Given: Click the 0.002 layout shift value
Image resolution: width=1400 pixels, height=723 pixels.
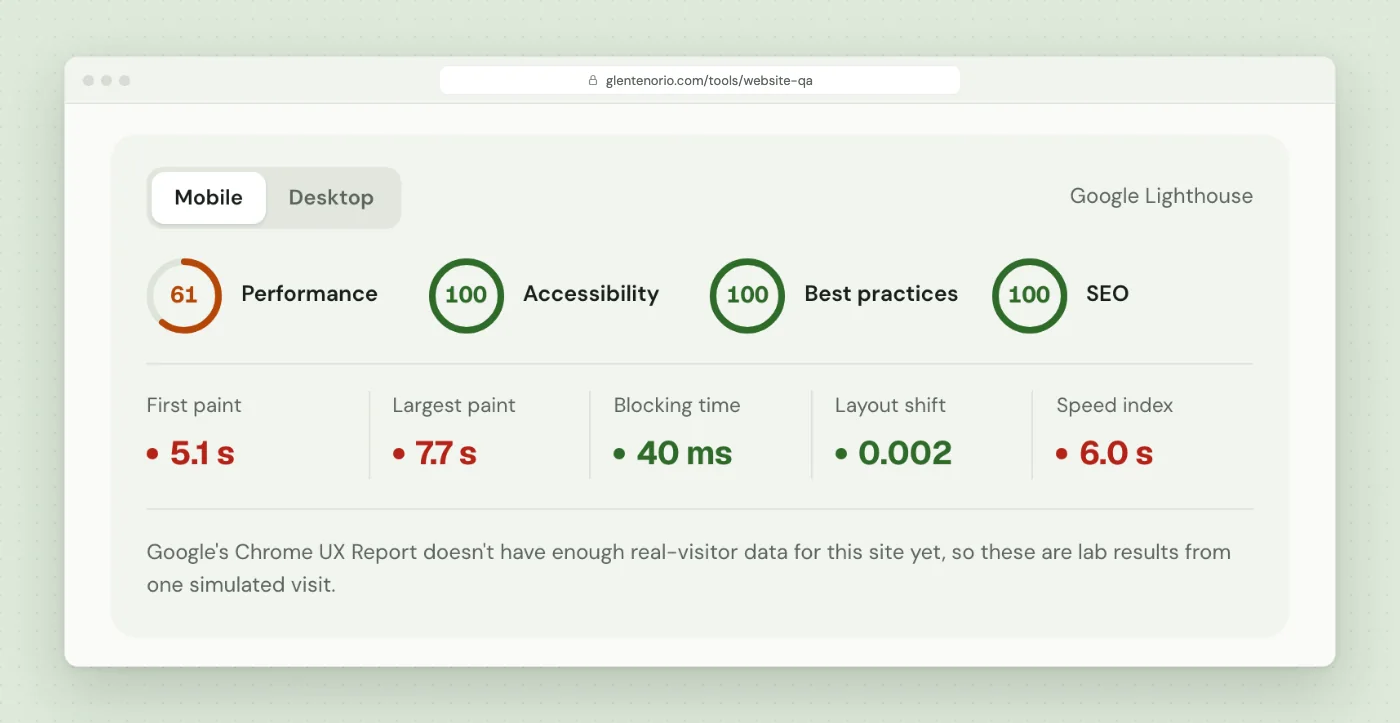Looking at the screenshot, I should (905, 453).
